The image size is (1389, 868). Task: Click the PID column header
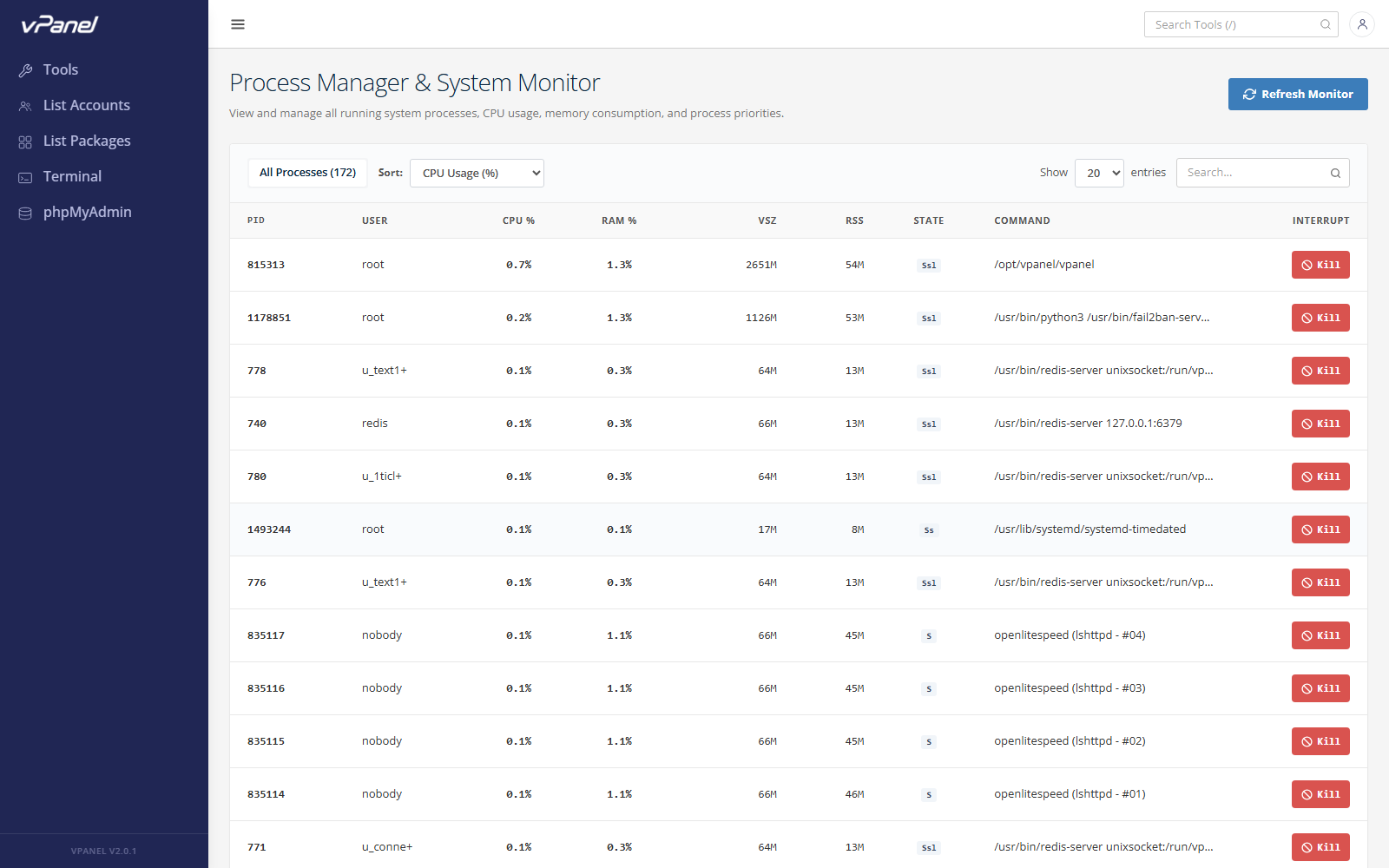pos(256,220)
